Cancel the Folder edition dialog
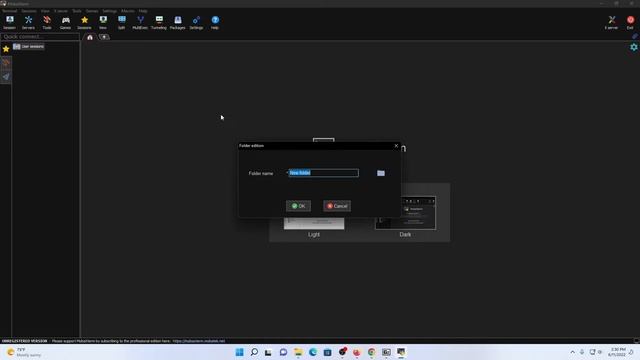The width and height of the screenshot is (640, 360). pos(337,206)
